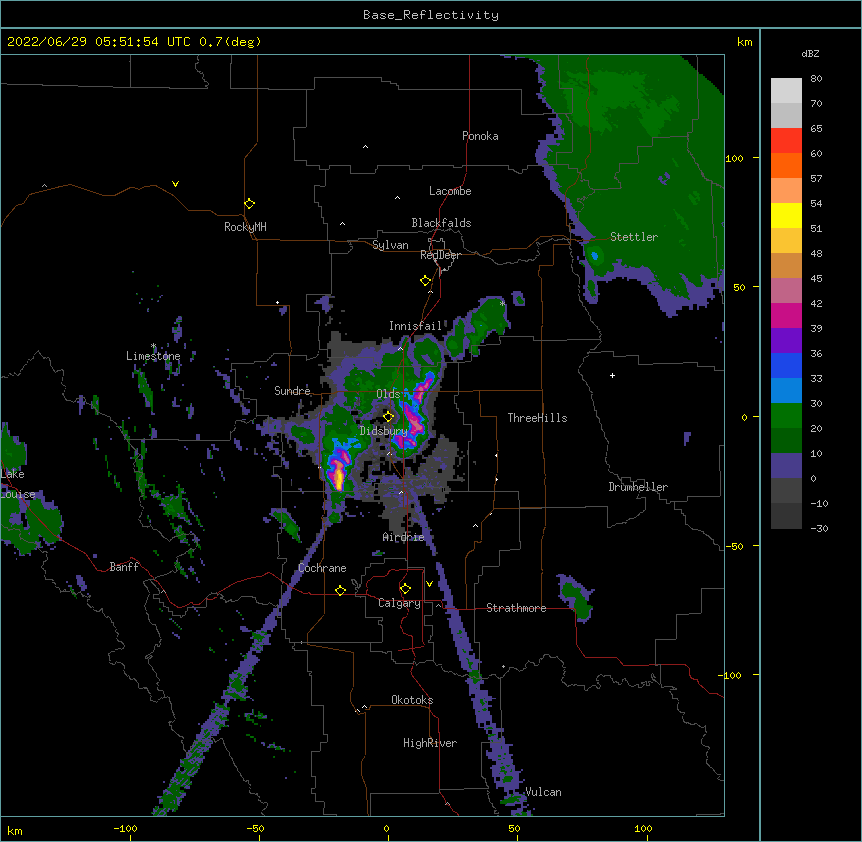The width and height of the screenshot is (862, 842).
Task: Click the isolated green echo east of Strathmore
Action: pyautogui.click(x=576, y=599)
